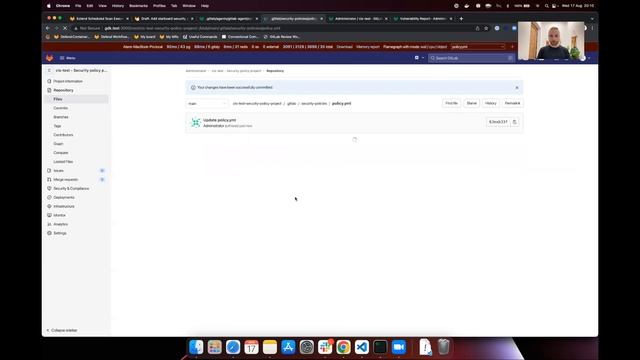Open the Bookmarks menu in the menu bar
Screen dimensions: 640x360
(x=138, y=6)
